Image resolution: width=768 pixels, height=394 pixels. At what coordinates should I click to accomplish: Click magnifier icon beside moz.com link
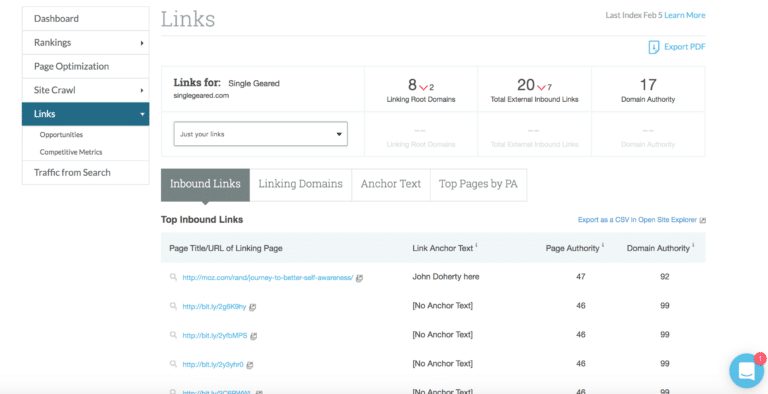click(x=173, y=277)
